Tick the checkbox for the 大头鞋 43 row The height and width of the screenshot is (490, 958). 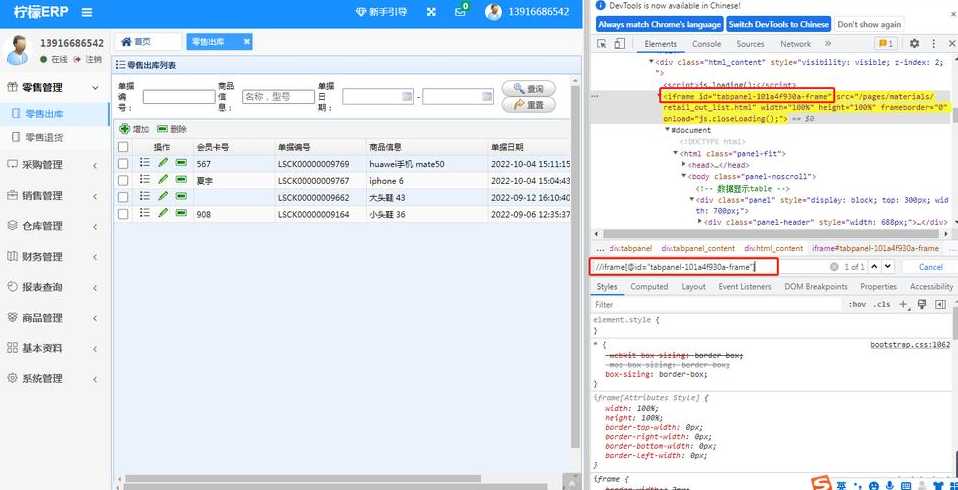(x=123, y=197)
